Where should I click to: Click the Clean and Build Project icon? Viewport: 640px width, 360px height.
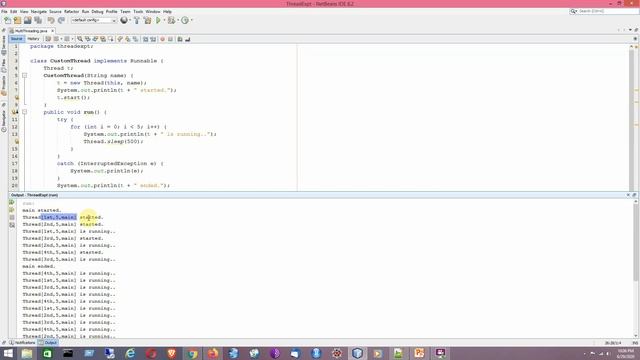click(147, 20)
